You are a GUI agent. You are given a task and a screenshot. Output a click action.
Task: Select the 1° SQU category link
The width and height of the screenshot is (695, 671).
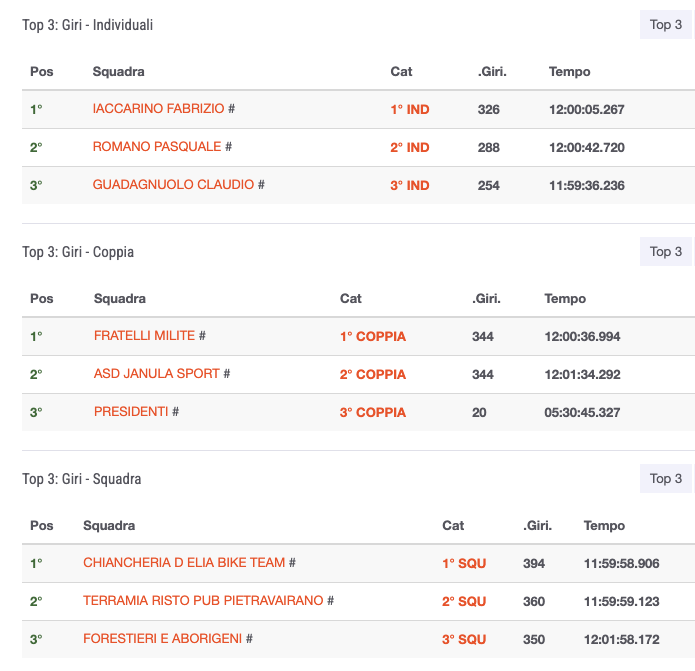(x=464, y=563)
